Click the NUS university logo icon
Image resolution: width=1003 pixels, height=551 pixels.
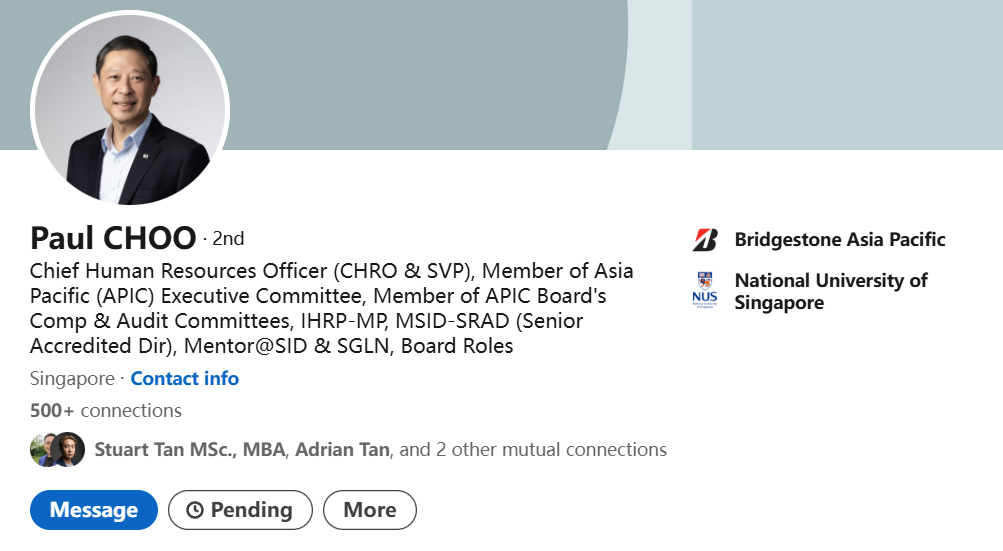coord(705,291)
